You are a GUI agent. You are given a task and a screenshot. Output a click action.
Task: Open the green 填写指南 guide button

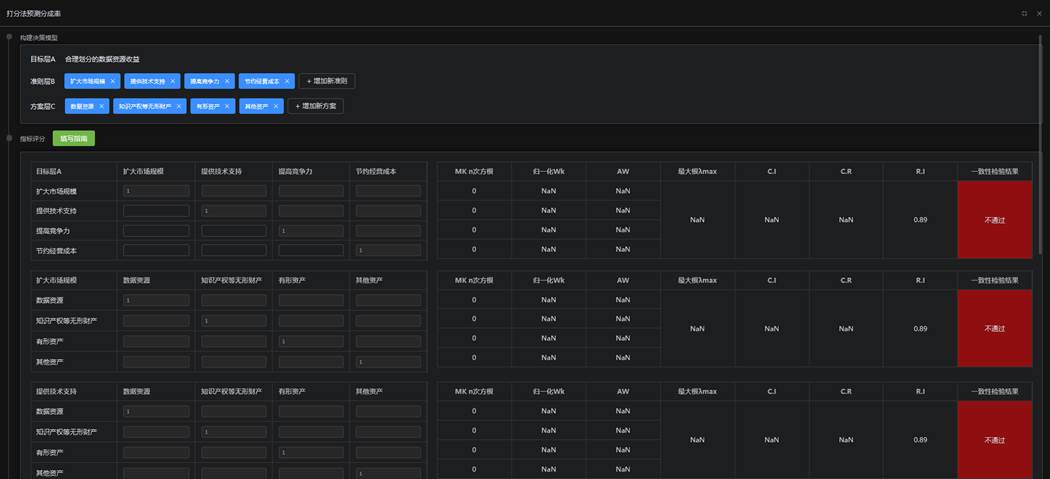pyautogui.click(x=74, y=139)
